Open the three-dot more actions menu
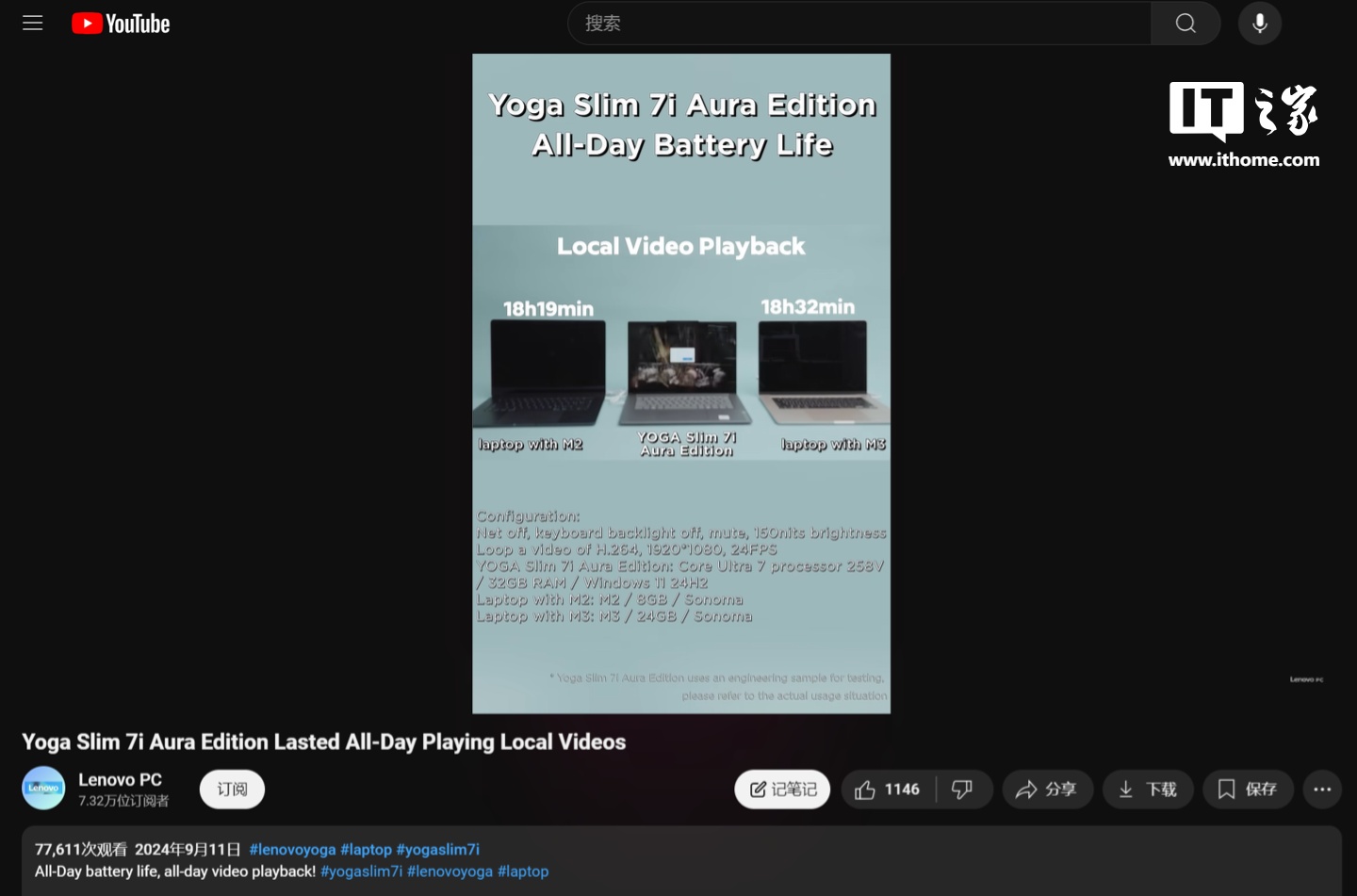1357x896 pixels. click(x=1322, y=790)
